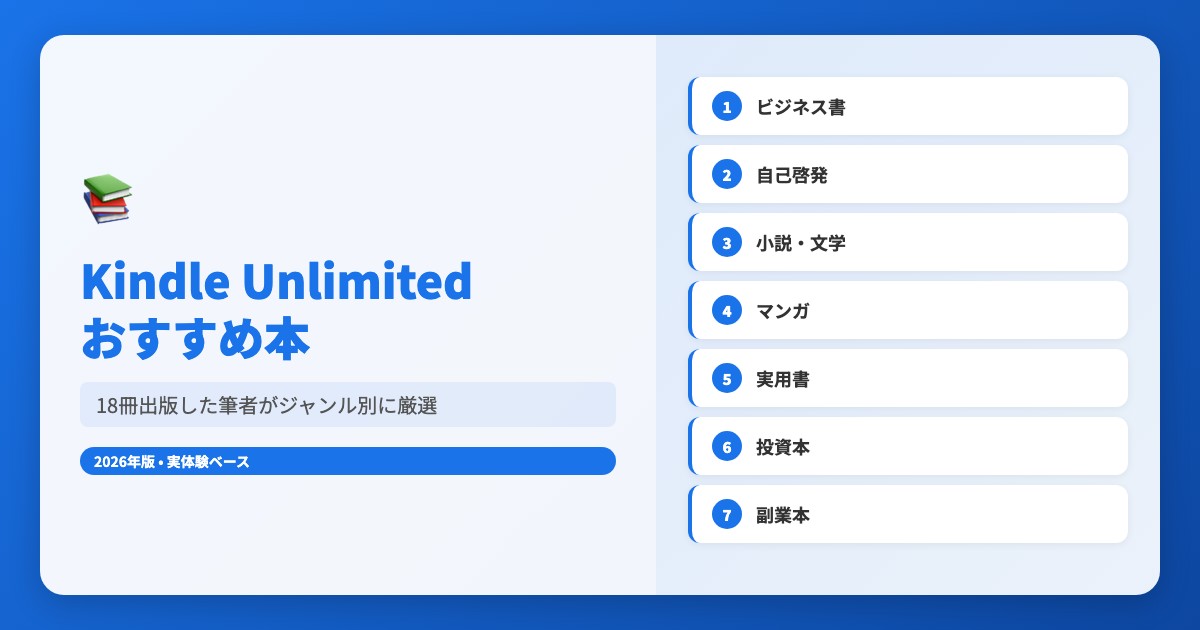The width and height of the screenshot is (1200, 630).
Task: Click the number 7 circle badge
Action: pyautogui.click(x=727, y=514)
